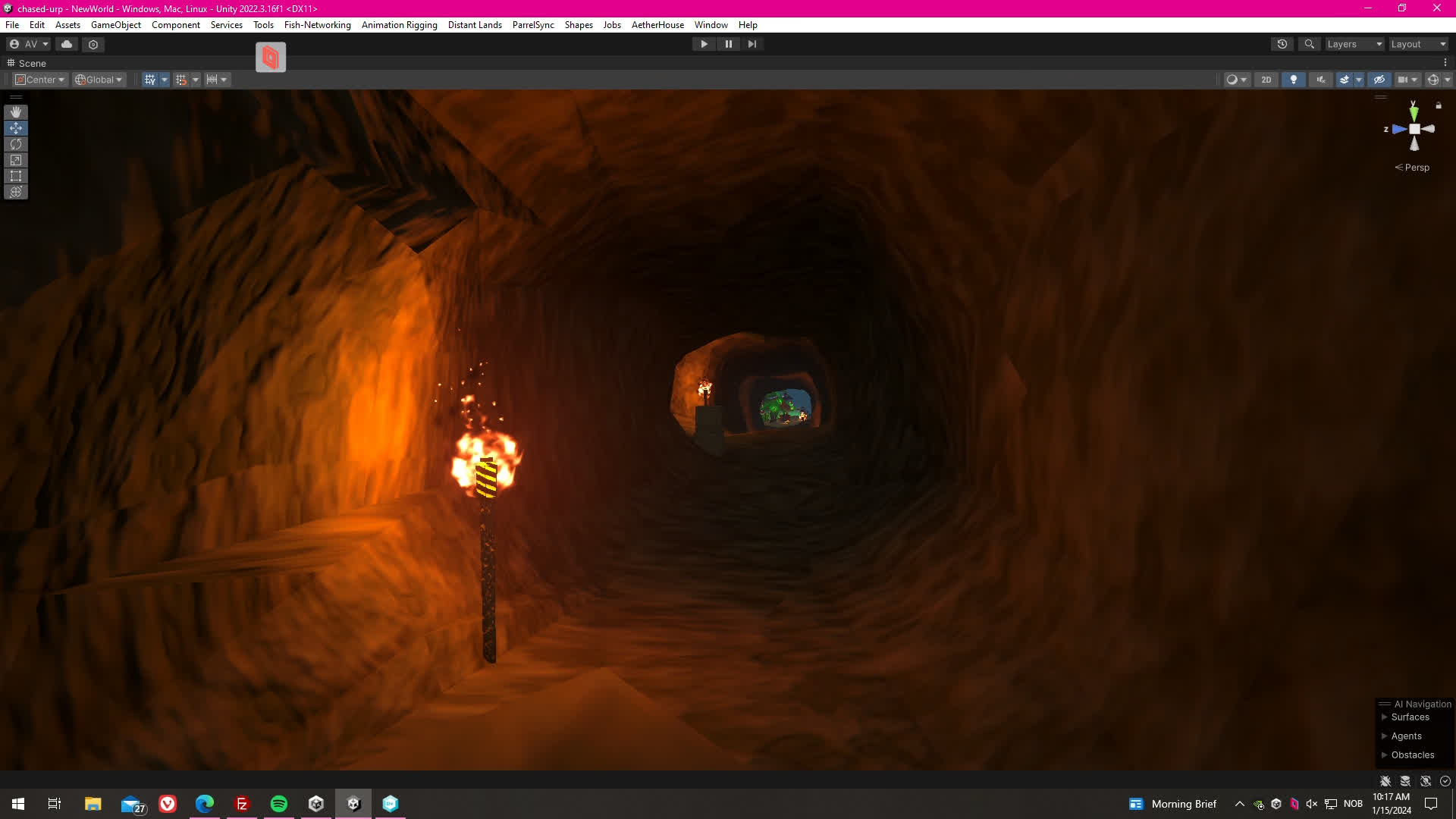Image resolution: width=1456 pixels, height=819 pixels.
Task: Open the Fish-Networking menu
Action: (x=317, y=25)
